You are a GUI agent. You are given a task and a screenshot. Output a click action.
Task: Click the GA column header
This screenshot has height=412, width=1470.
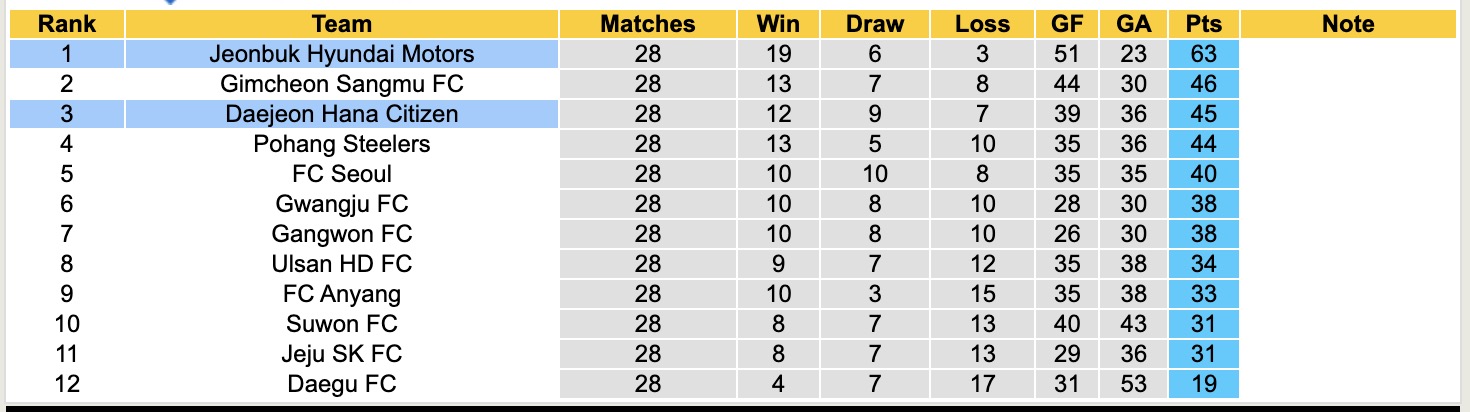coord(1134,24)
